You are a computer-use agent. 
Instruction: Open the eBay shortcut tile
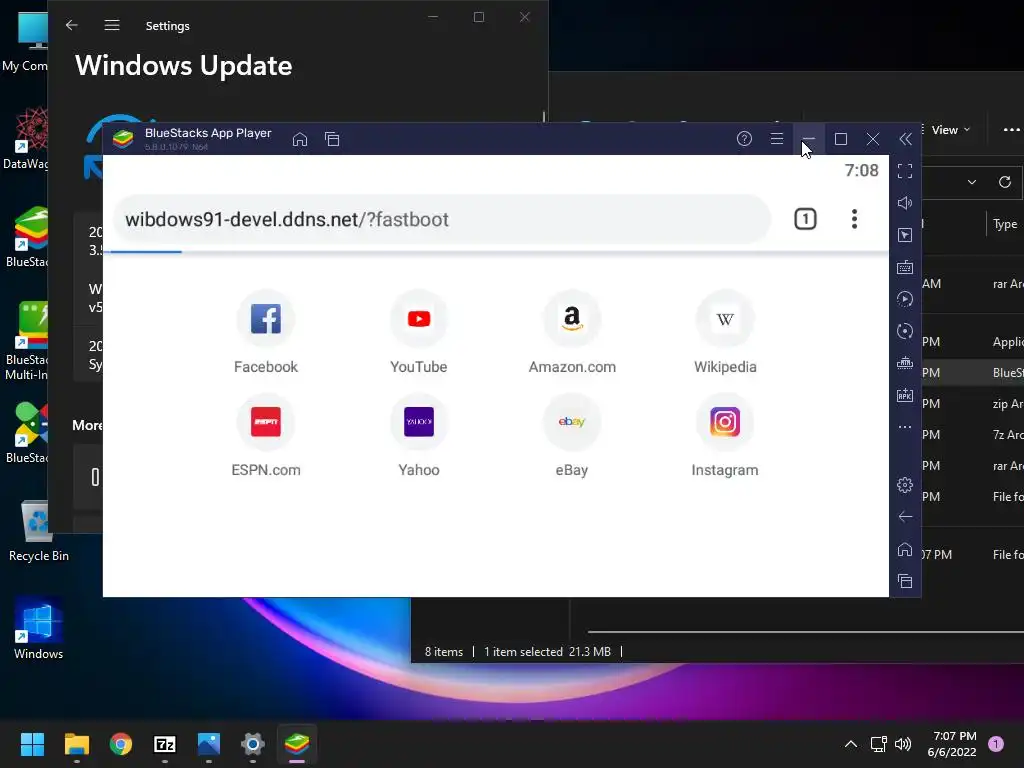[572, 436]
